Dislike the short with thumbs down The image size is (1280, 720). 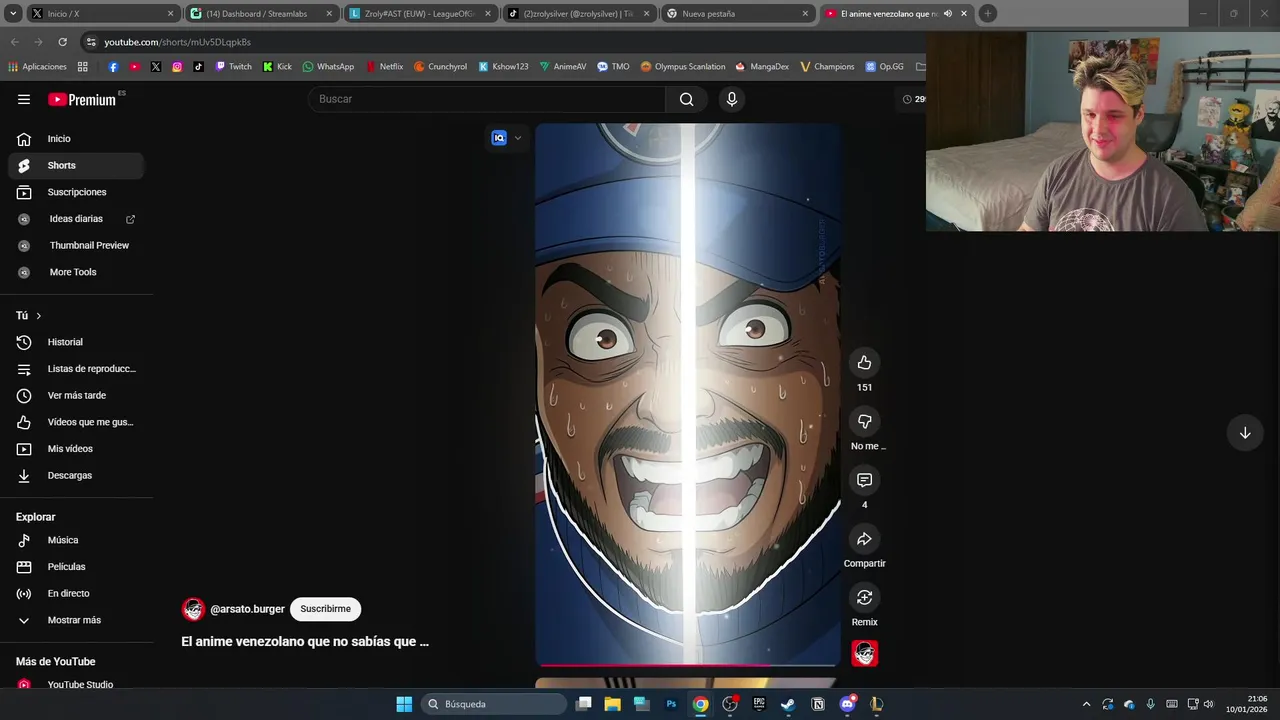pyautogui.click(x=864, y=421)
